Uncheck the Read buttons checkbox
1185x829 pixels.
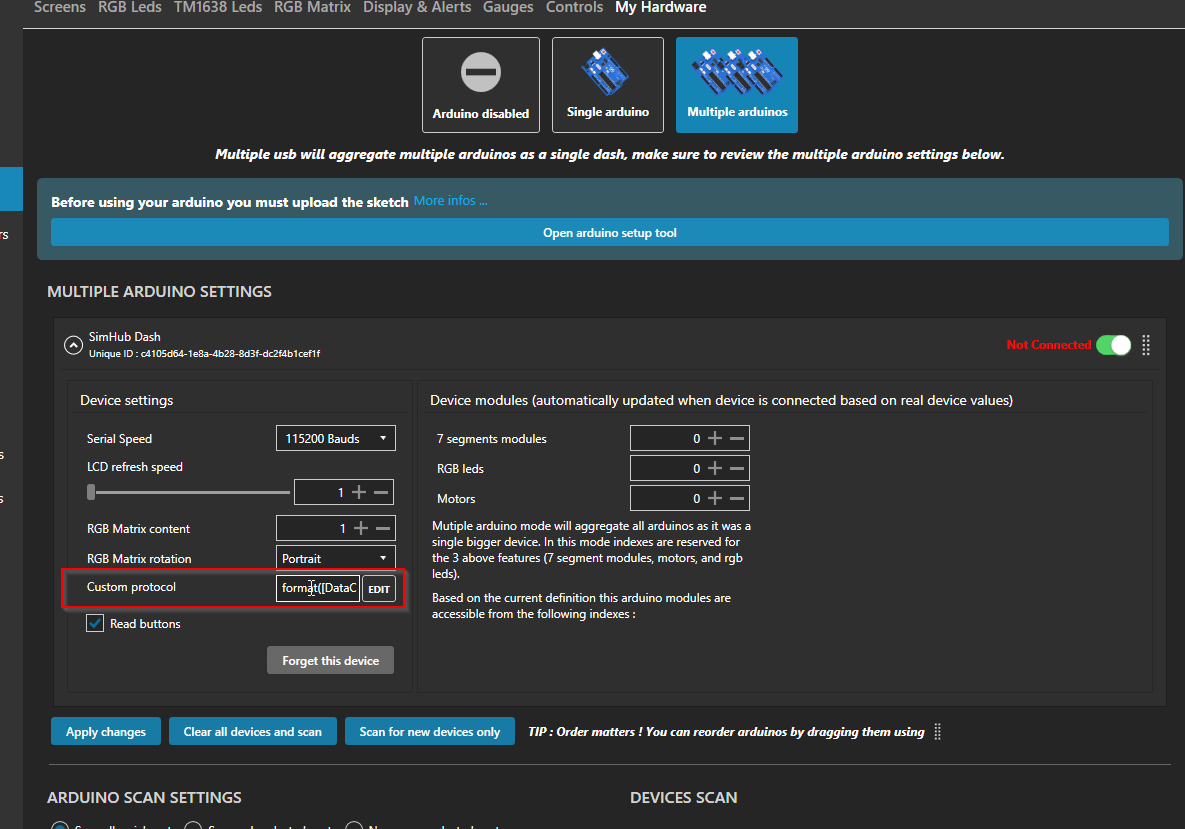[x=95, y=623]
